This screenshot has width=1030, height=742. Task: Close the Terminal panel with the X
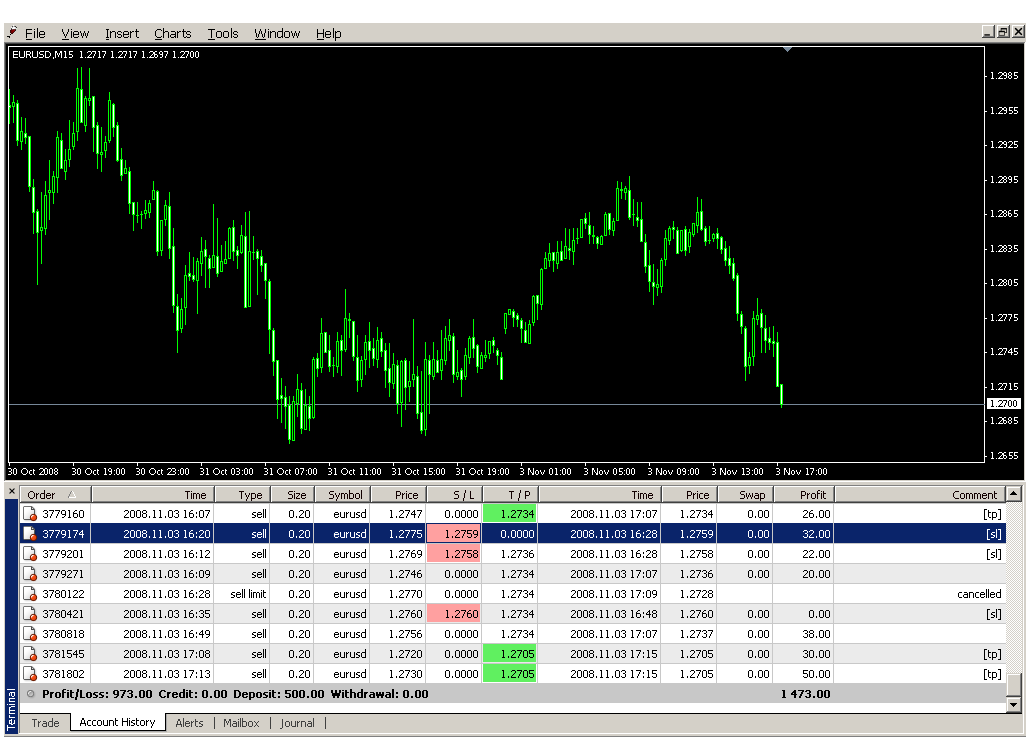coord(12,490)
